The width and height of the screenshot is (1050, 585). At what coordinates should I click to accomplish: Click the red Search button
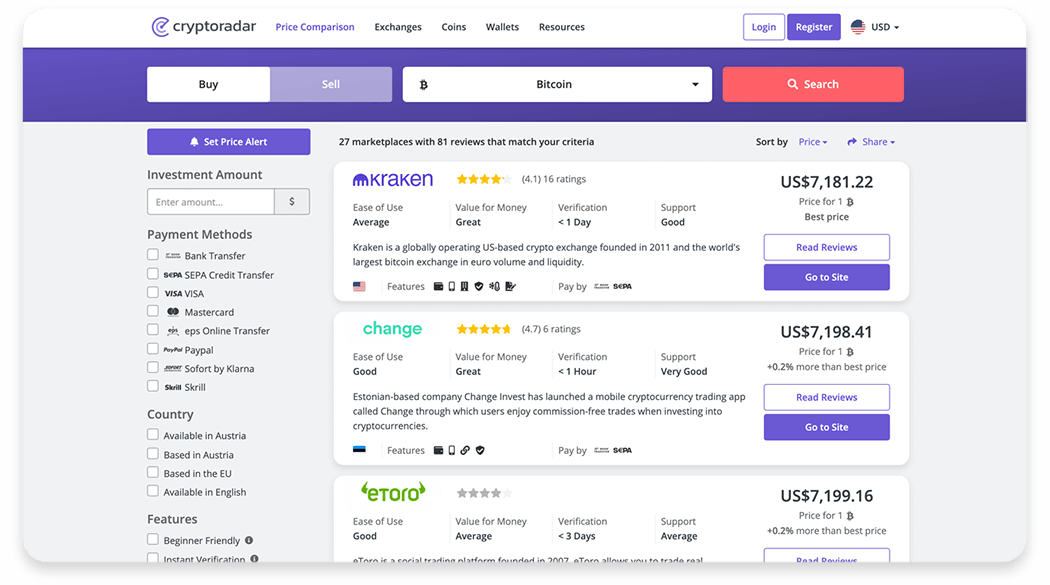coord(813,84)
